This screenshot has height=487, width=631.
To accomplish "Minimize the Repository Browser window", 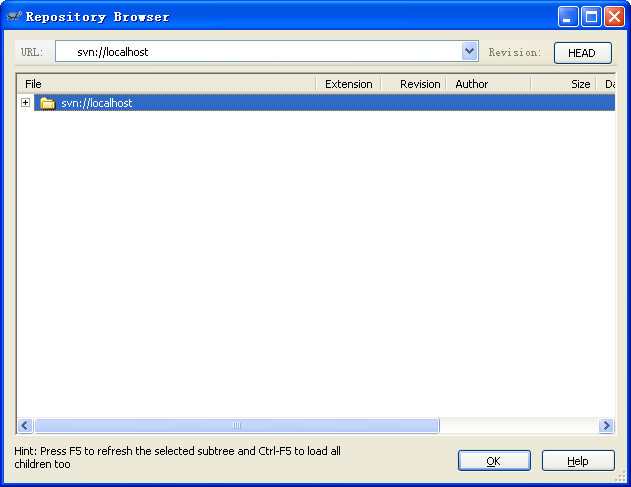I will (568, 17).
